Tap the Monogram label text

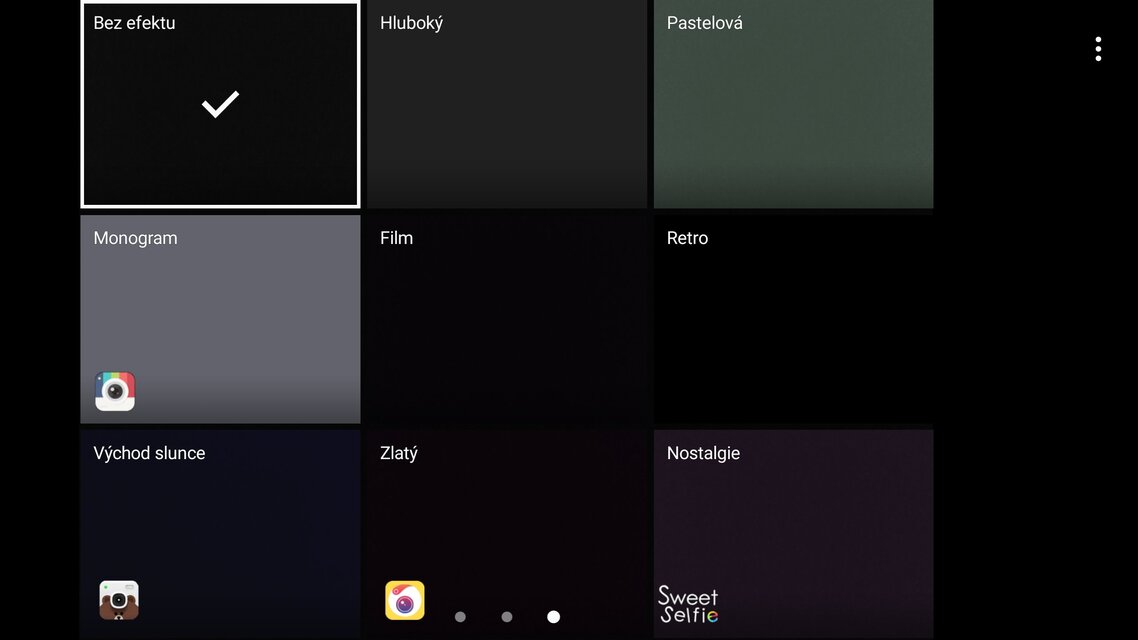click(x=135, y=238)
